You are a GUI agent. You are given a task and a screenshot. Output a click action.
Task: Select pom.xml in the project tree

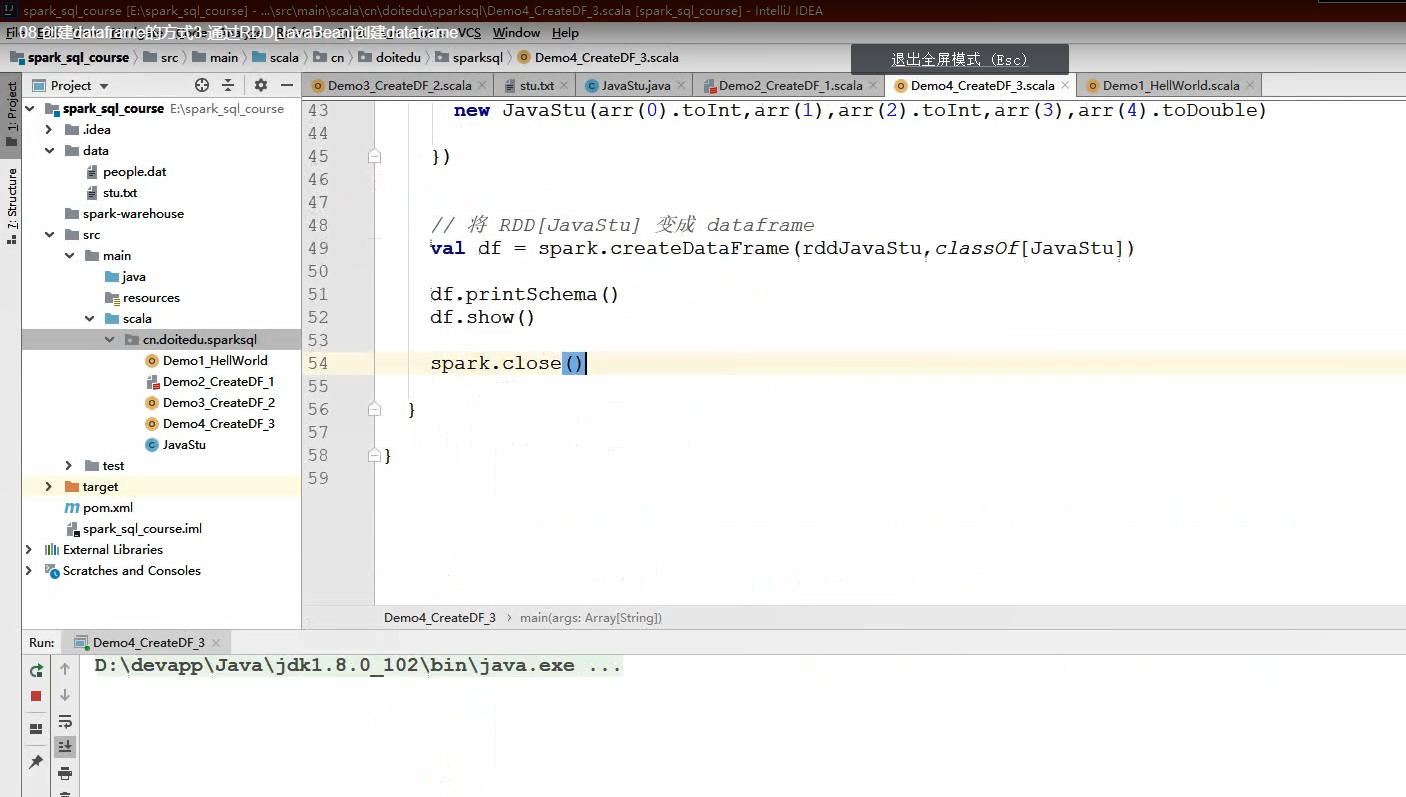[x=108, y=508]
